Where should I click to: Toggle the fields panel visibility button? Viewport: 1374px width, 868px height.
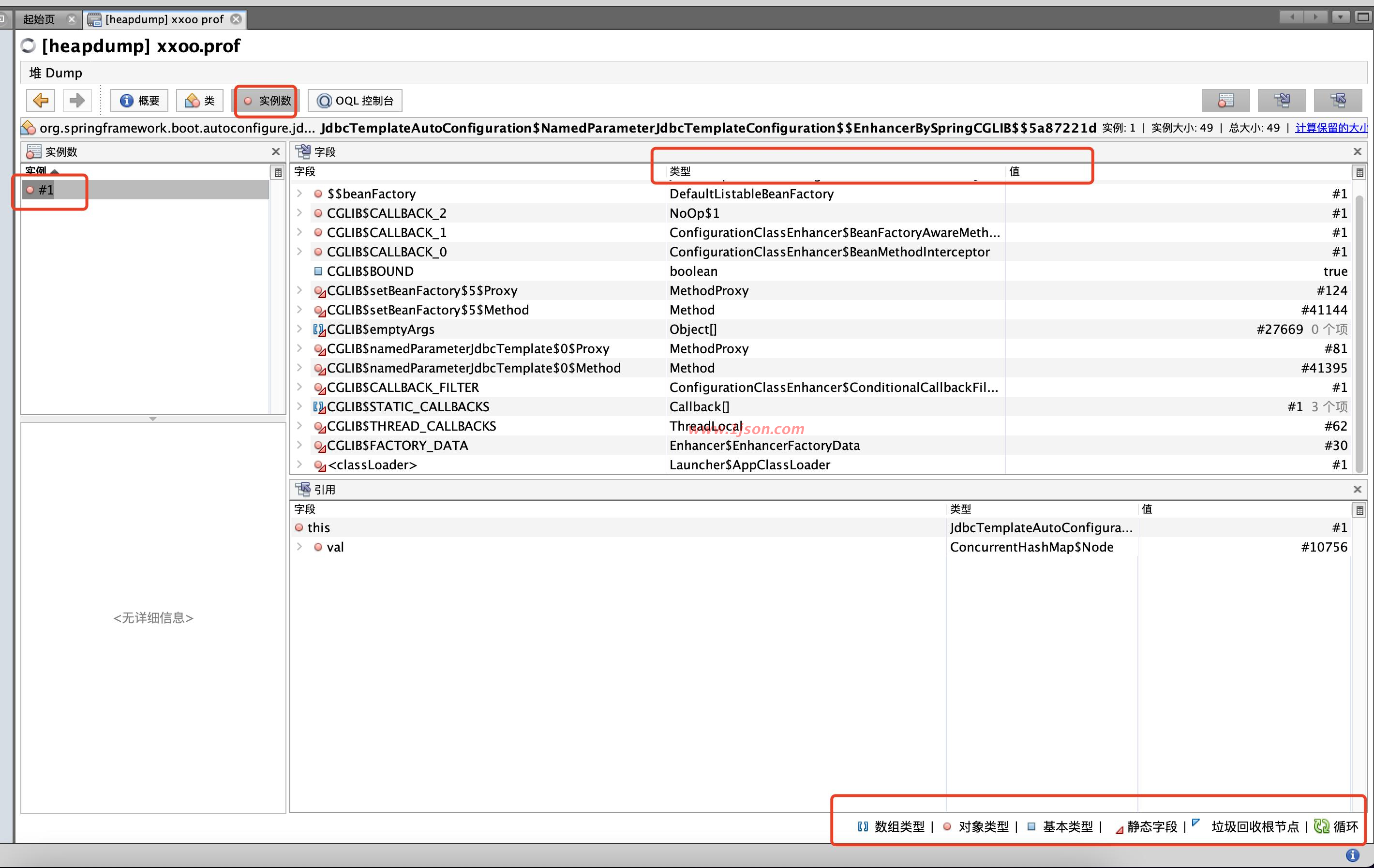pyautogui.click(x=1282, y=101)
